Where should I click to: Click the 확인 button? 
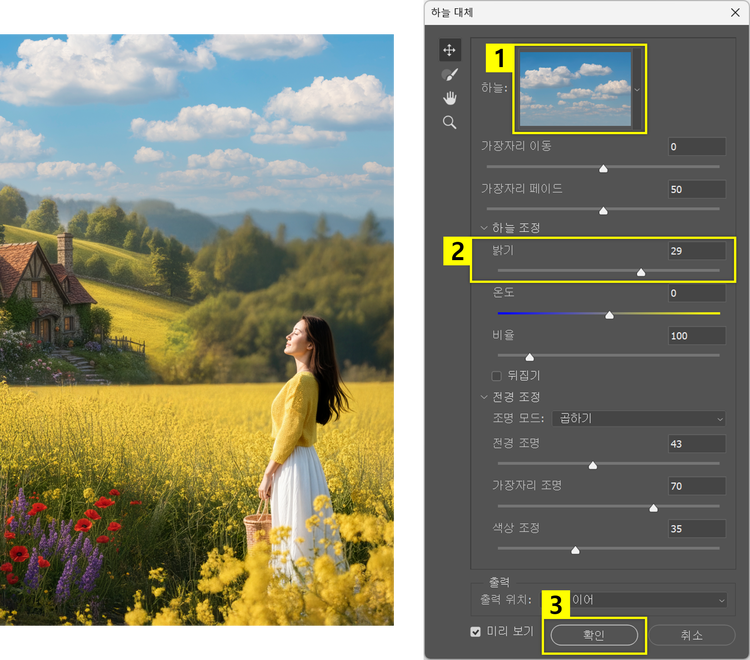593,635
